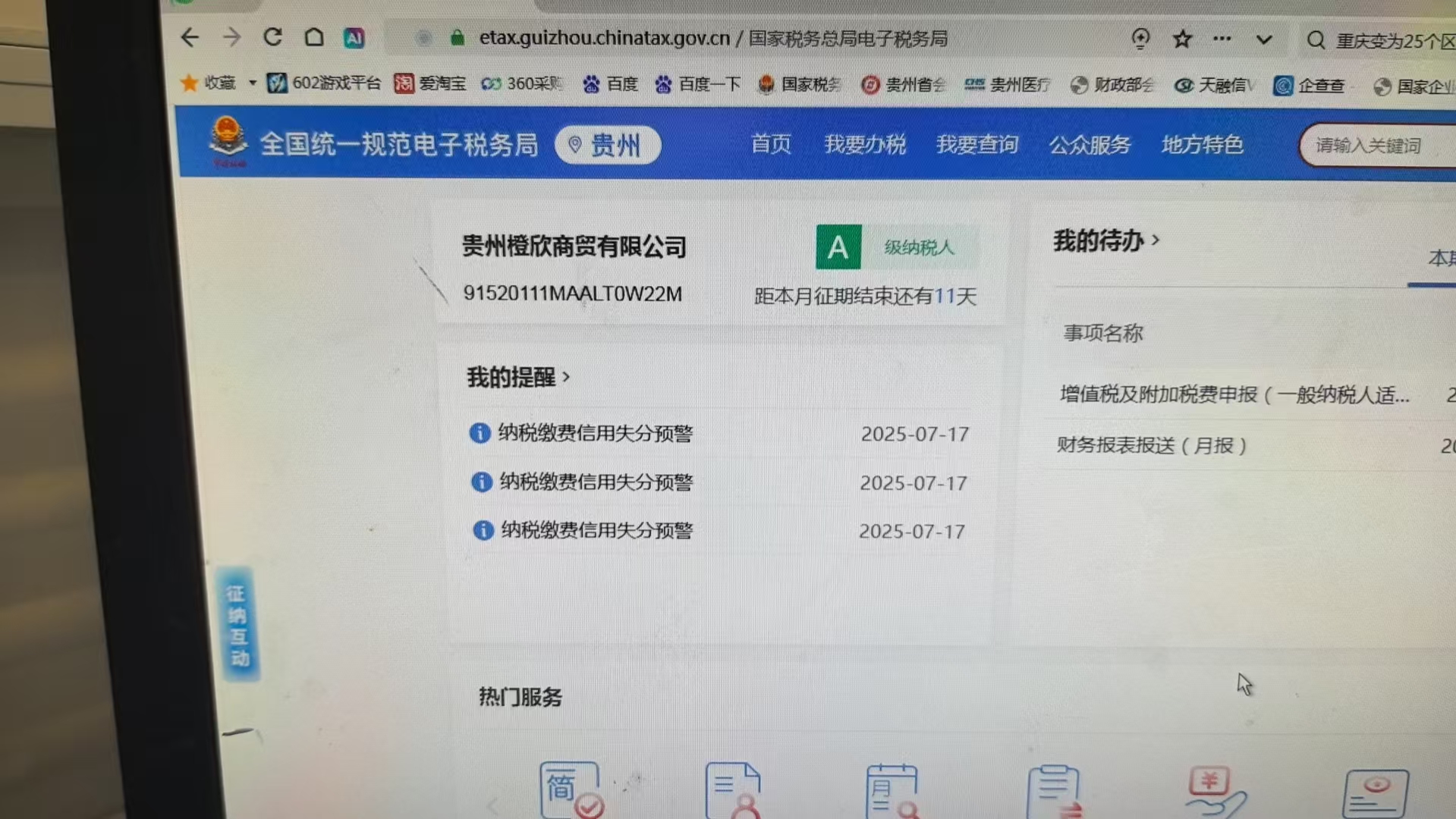The width and height of the screenshot is (1456, 819).
Task: Open the browser three-dots menu
Action: pos(1222,39)
